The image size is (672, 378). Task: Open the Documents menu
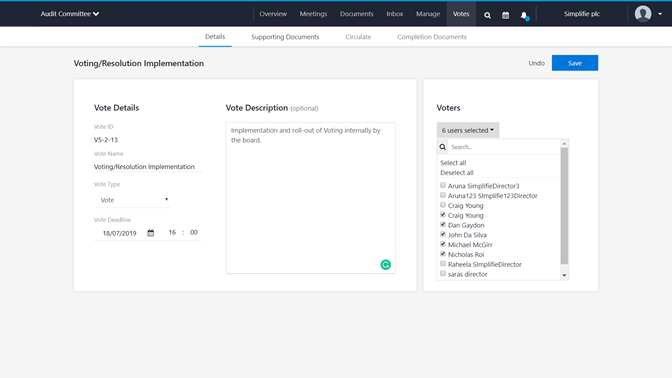pos(357,14)
